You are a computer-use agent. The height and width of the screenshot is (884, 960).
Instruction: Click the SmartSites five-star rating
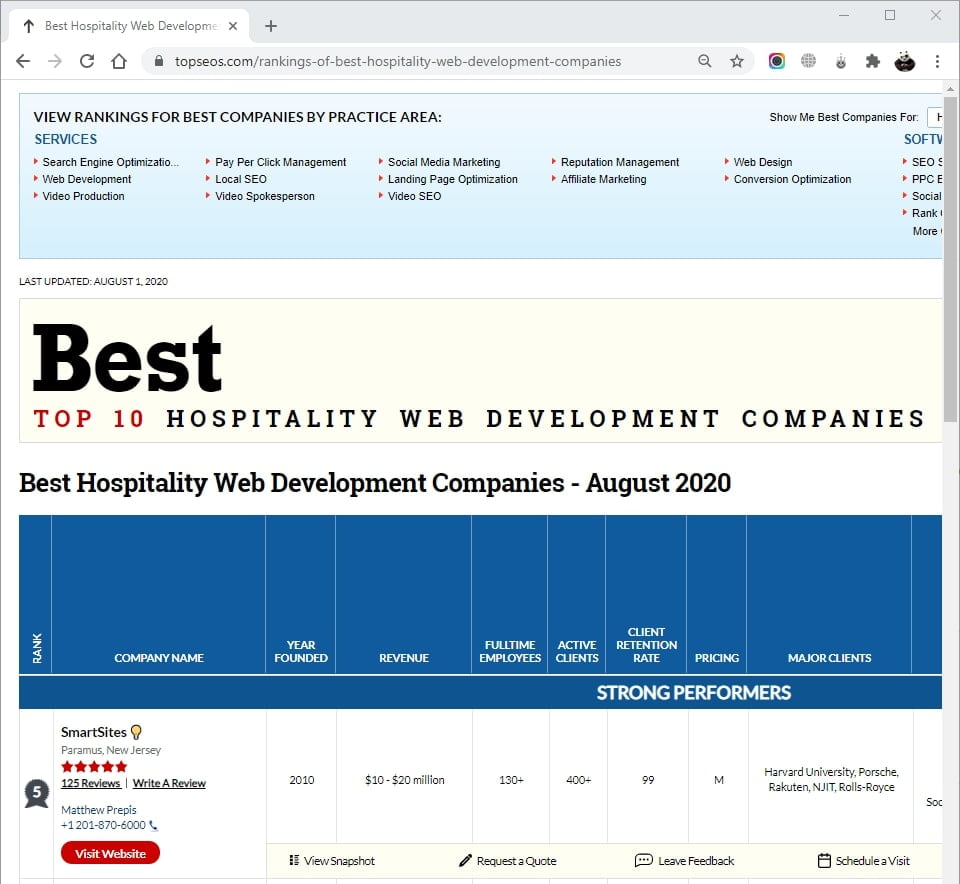pyautogui.click(x=94, y=766)
